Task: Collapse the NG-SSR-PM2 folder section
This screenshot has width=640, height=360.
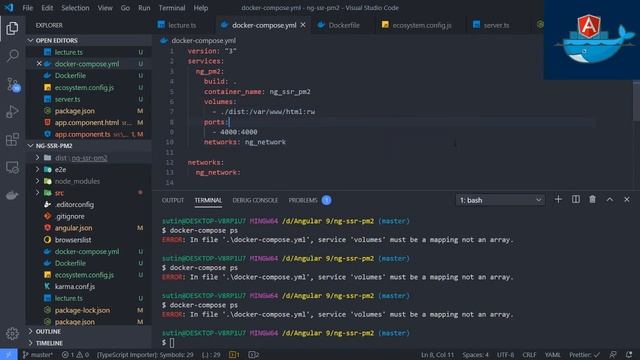Action: point(89,146)
